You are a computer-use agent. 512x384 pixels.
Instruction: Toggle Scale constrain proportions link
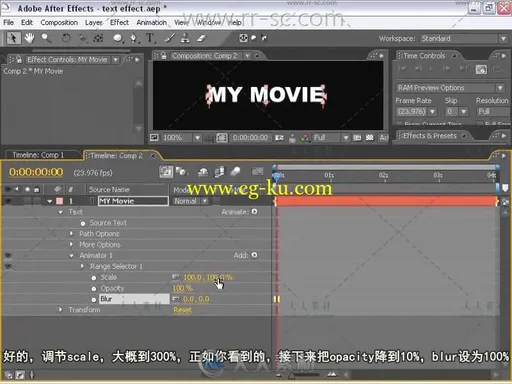[176, 277]
